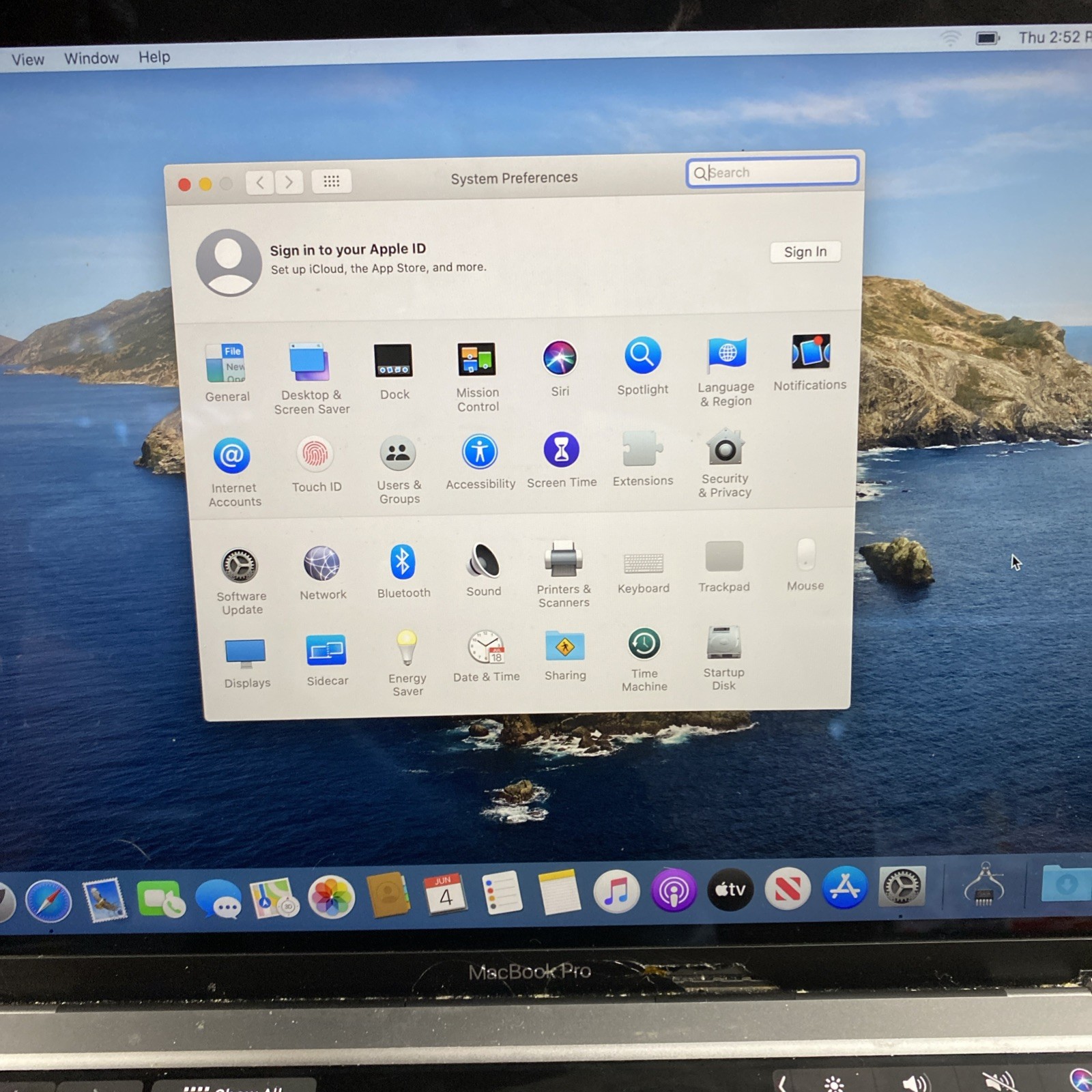Open Energy Saver pane
Viewport: 1092px width, 1092px height.
[407, 647]
